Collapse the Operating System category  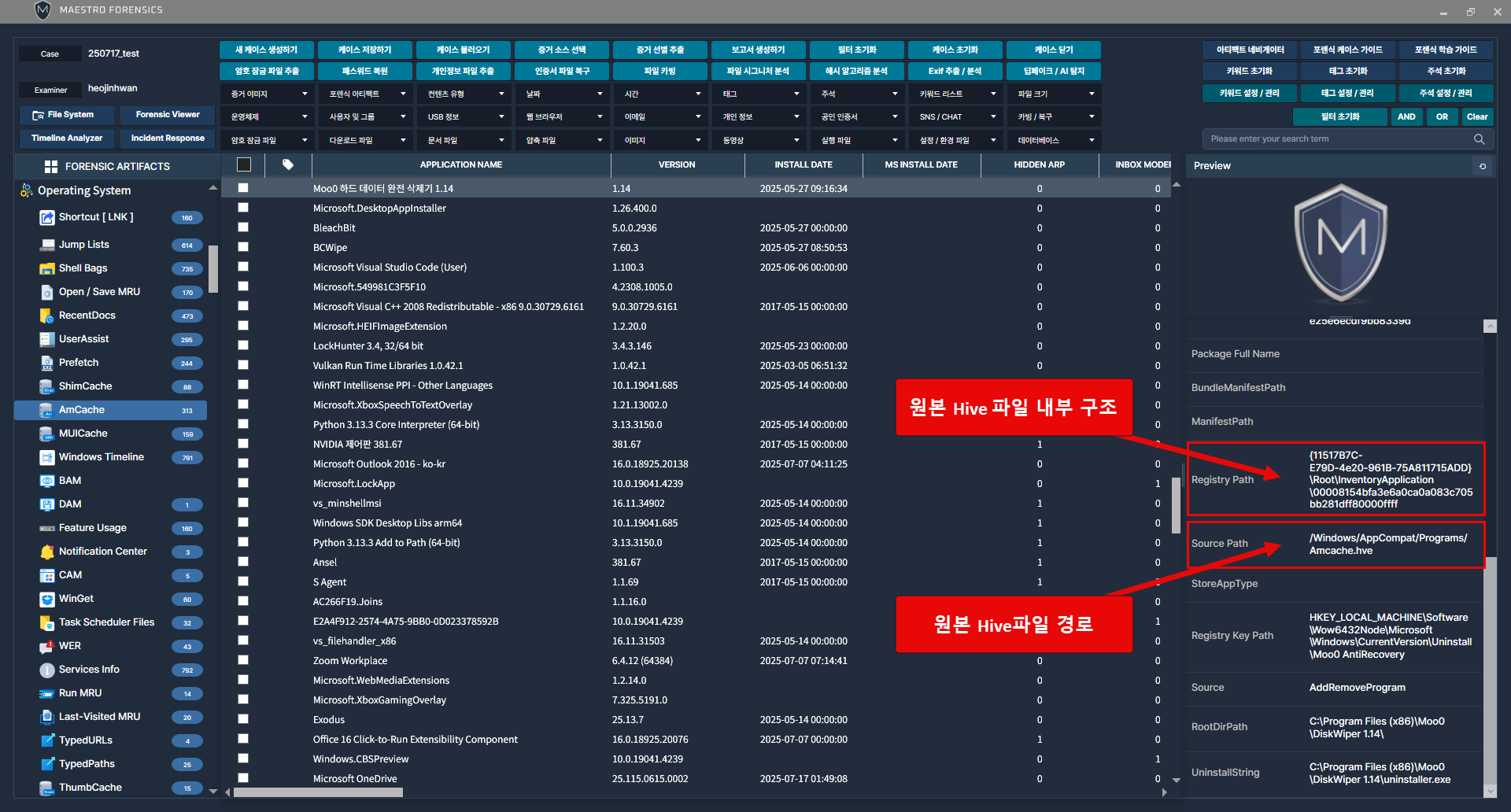pos(212,189)
